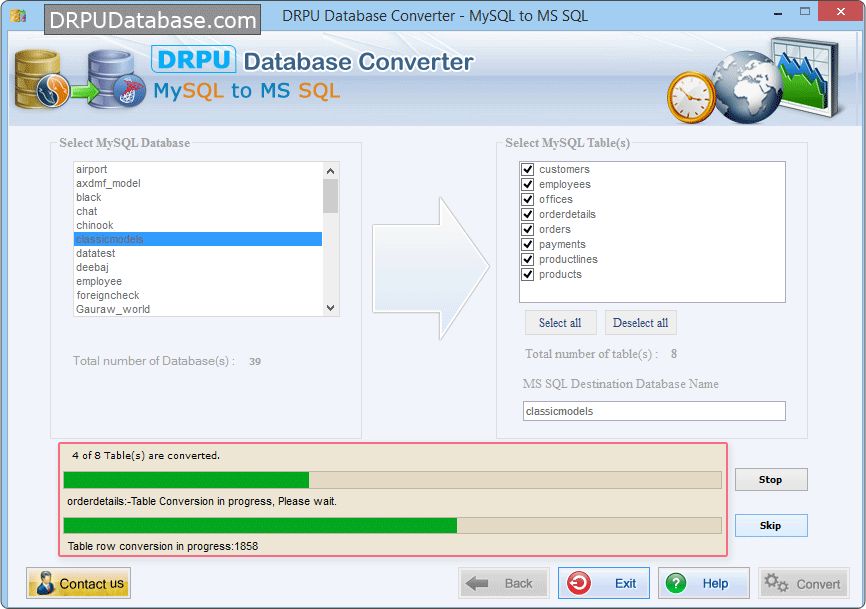Click the chart graphic in the banner
This screenshot has height=609, width=866.
pos(806,75)
